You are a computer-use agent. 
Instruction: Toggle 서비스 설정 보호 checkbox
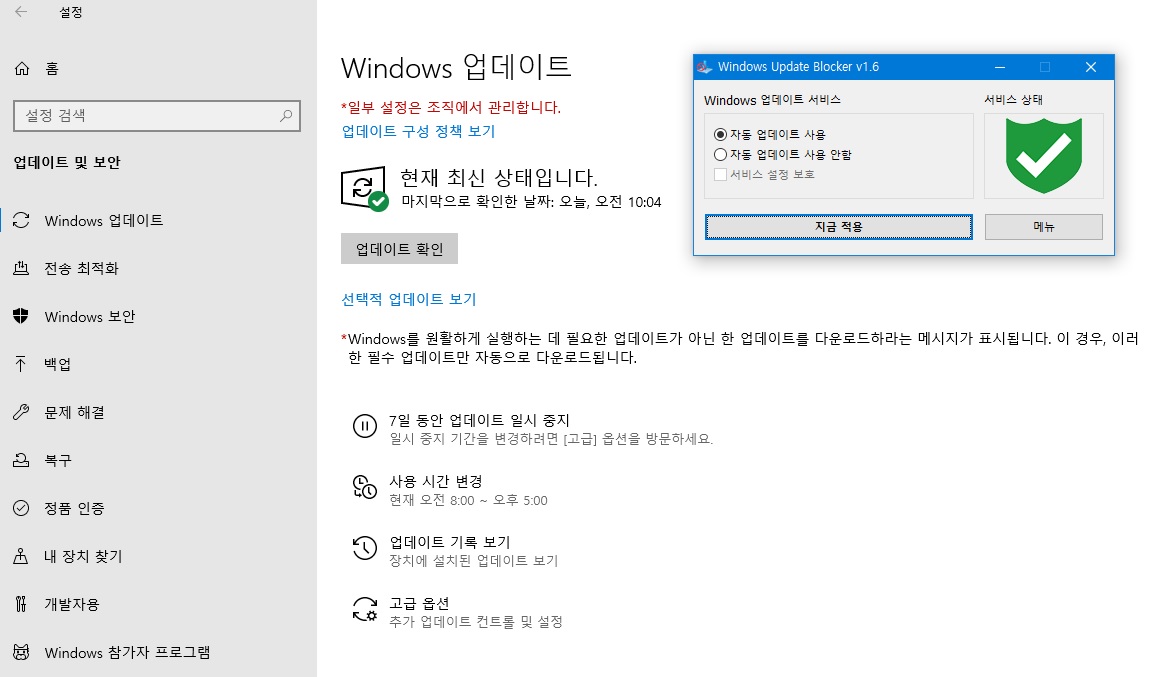point(719,175)
